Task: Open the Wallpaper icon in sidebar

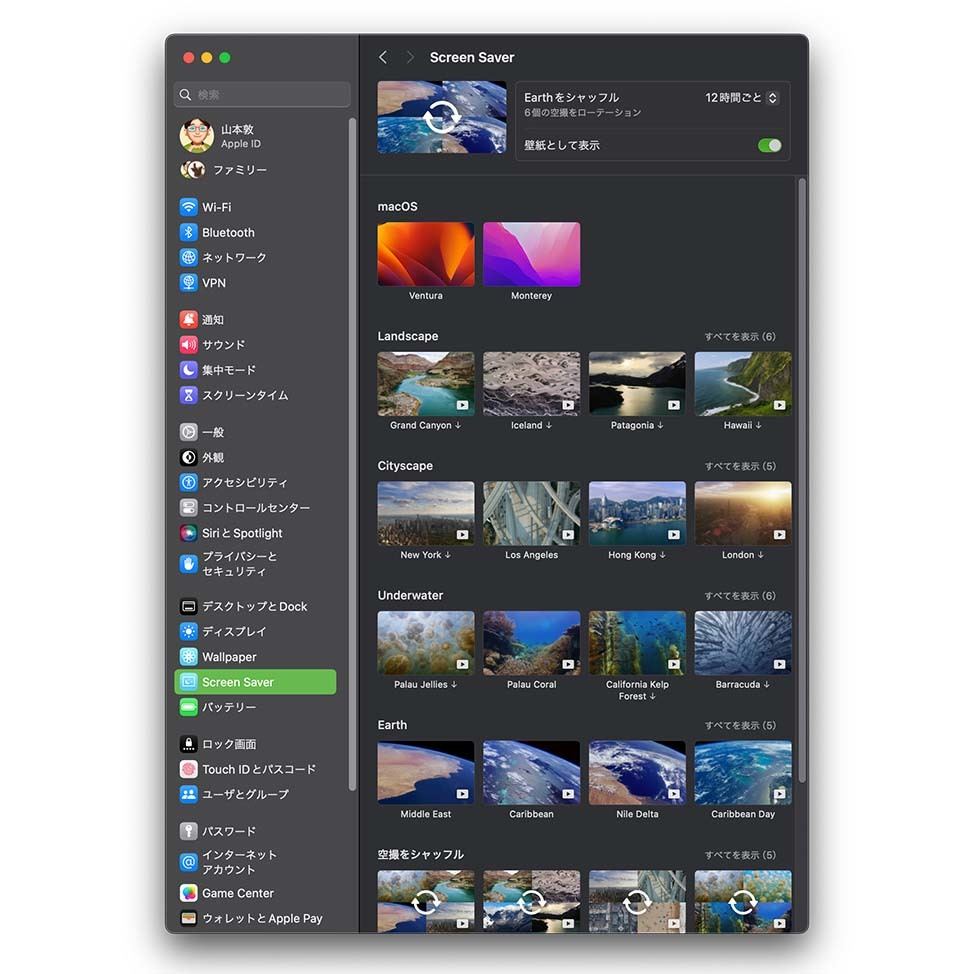Action: point(188,657)
